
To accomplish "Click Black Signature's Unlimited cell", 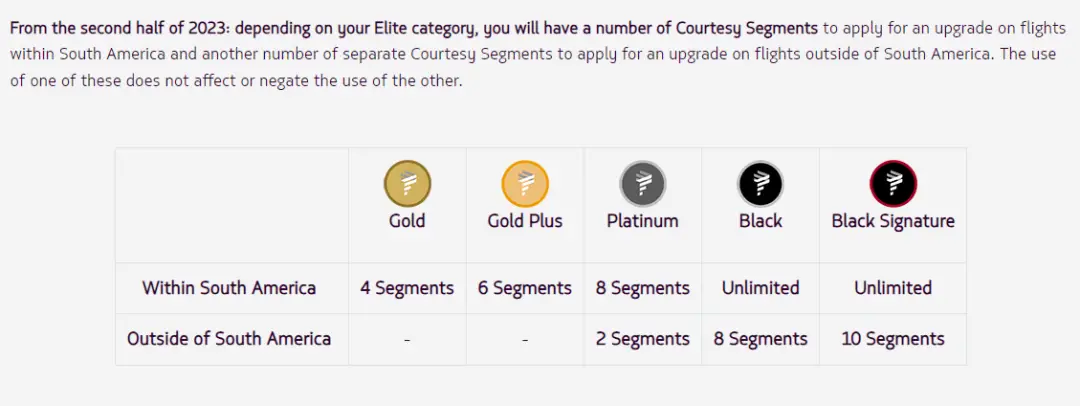I will click(x=893, y=288).
